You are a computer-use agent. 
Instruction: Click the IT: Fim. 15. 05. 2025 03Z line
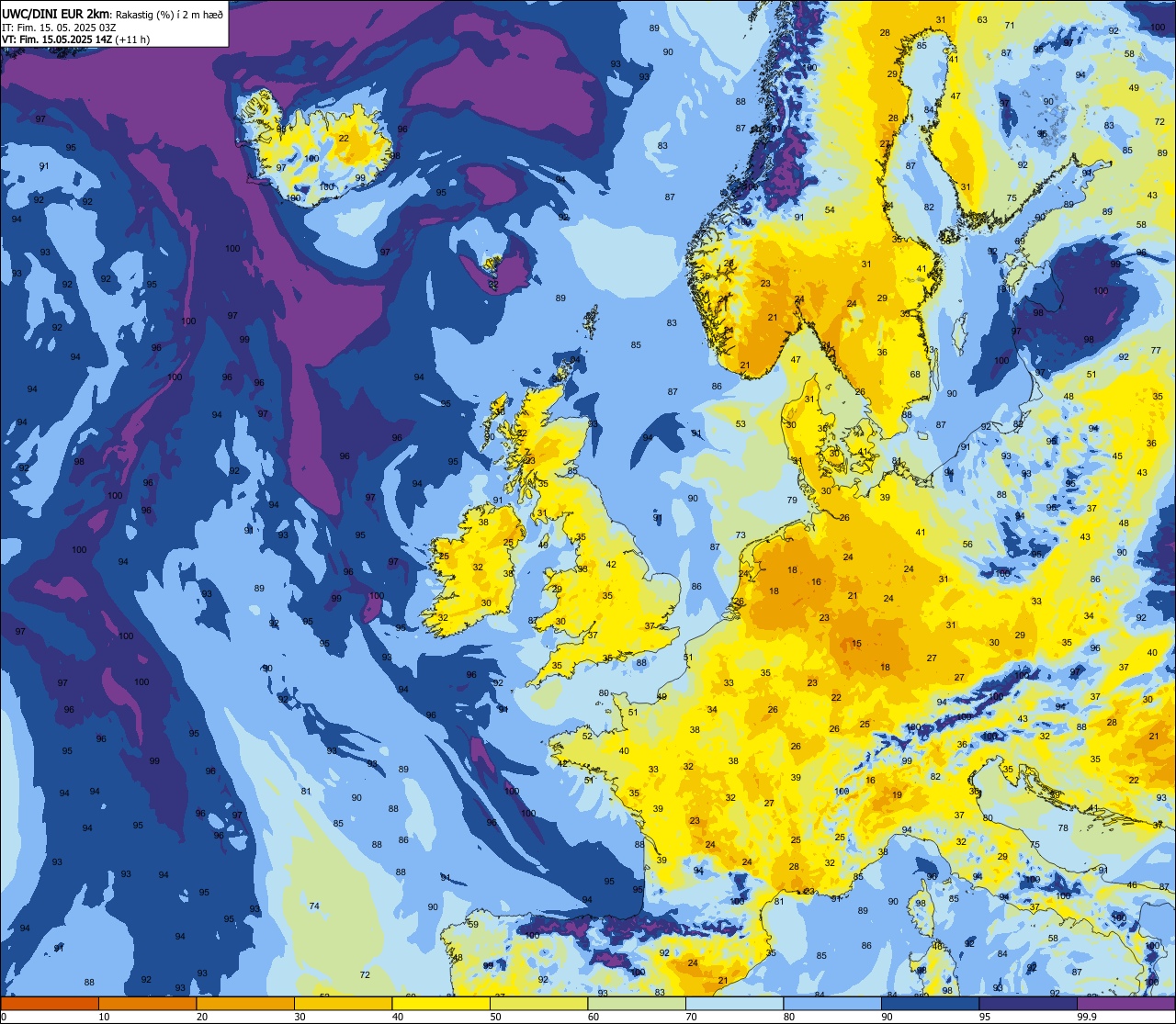point(58,28)
